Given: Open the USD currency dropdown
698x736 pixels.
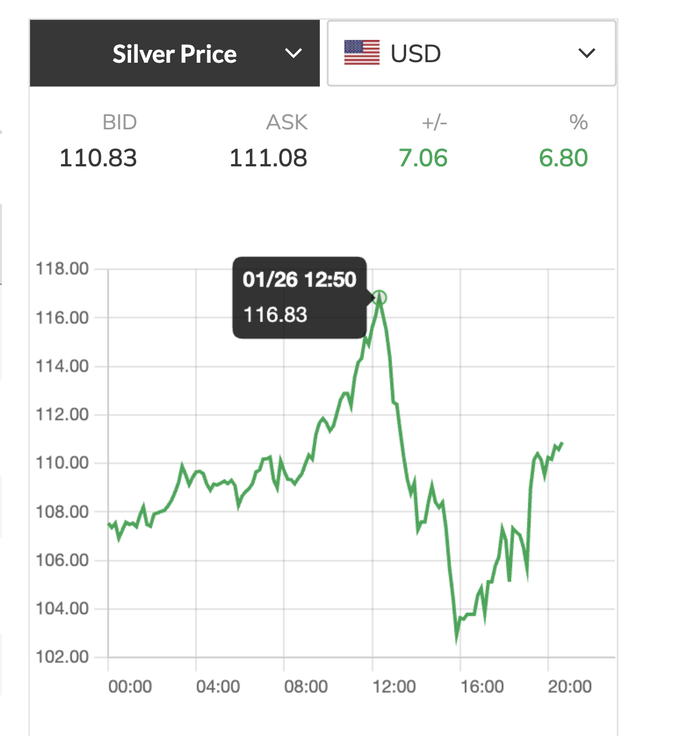Looking at the screenshot, I should (470, 53).
